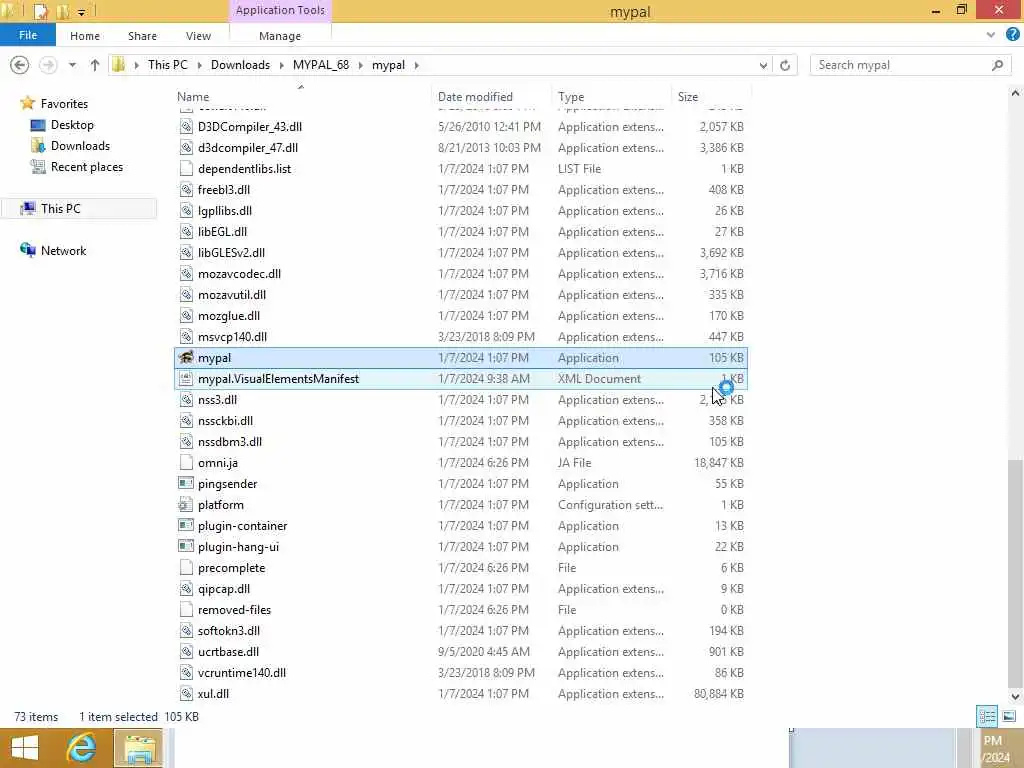Refresh the mypal folder view
Image resolution: width=1024 pixels, height=768 pixels.
(785, 65)
